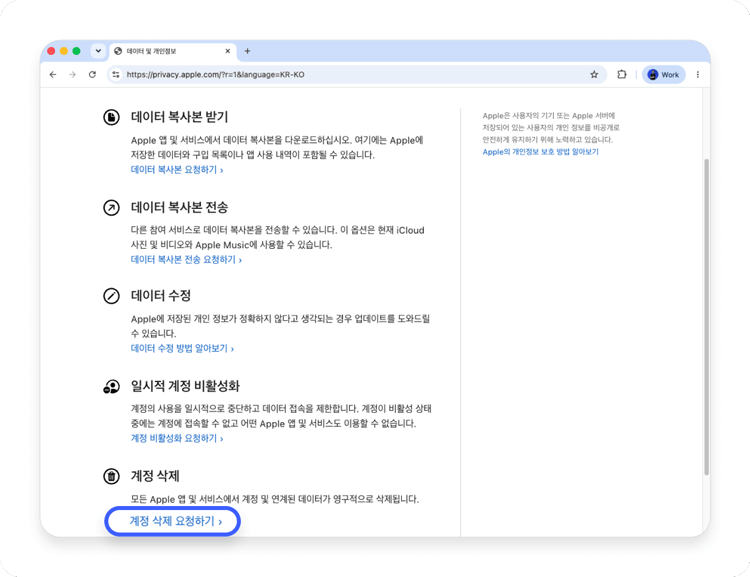Go back to the previous page
Viewport: 750px width, 577px height.
click(x=53, y=75)
